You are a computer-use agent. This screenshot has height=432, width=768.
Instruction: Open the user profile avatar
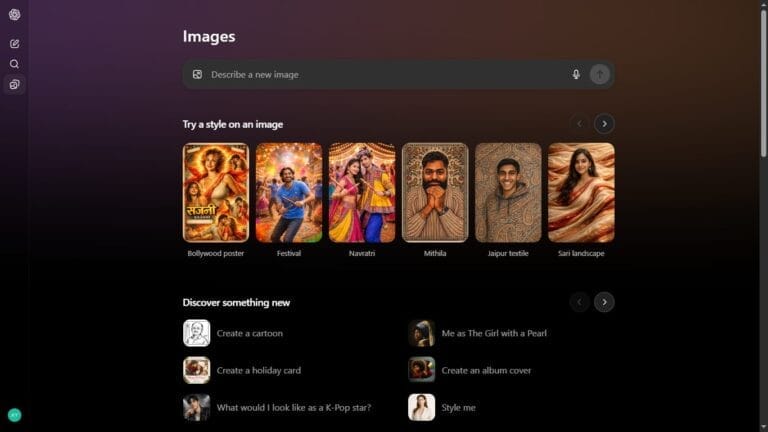pos(14,415)
